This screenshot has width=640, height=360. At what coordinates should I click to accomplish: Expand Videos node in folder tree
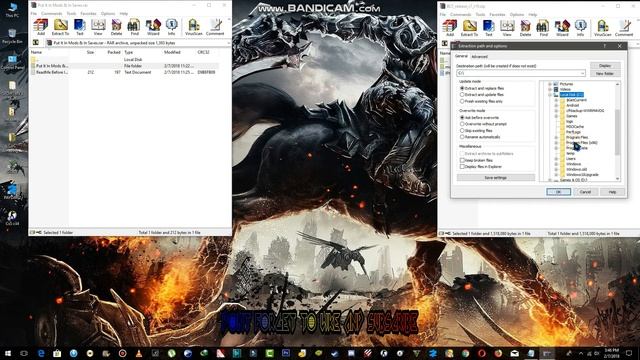tap(550, 89)
